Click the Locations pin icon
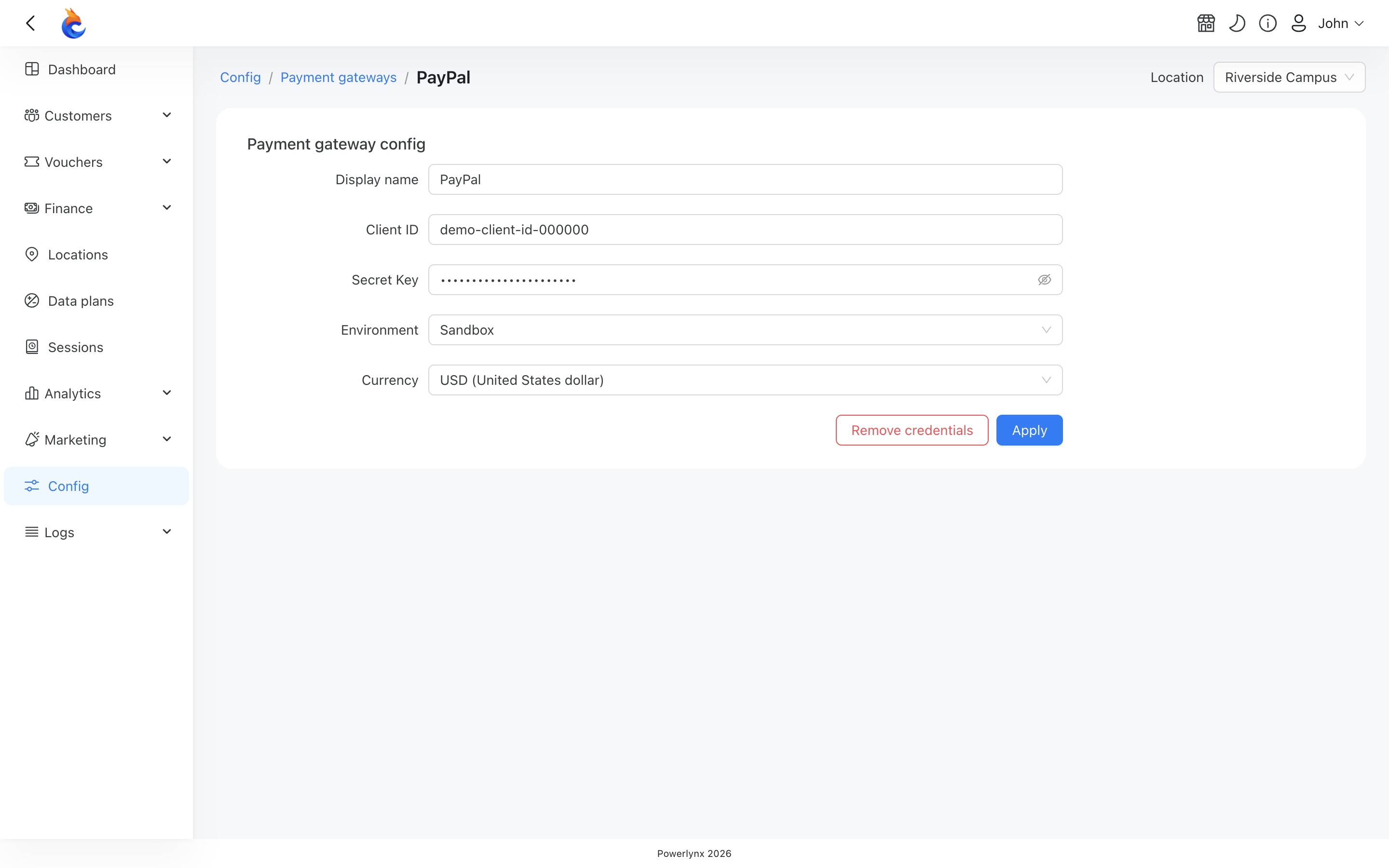1389x868 pixels. (x=32, y=254)
